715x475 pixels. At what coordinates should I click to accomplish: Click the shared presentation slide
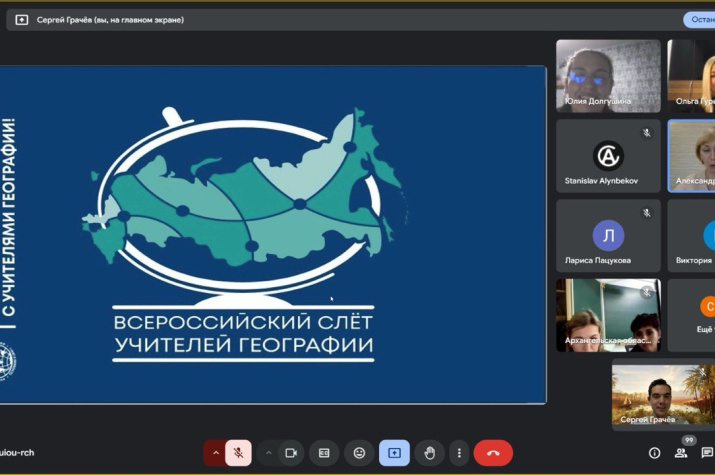pyautogui.click(x=273, y=235)
